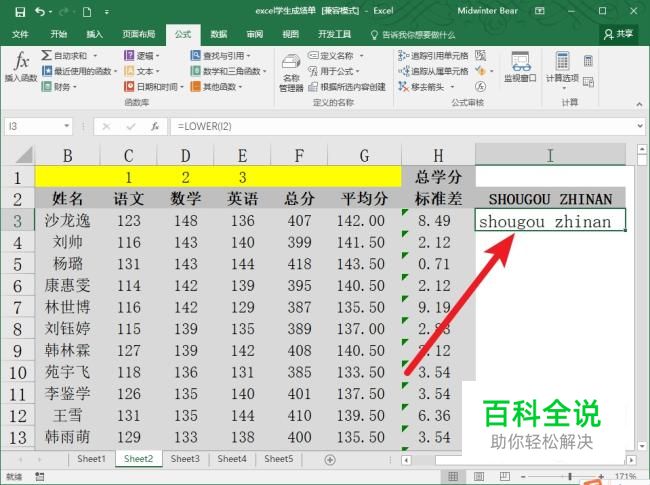Click the Insert Function (插入函数) icon
This screenshot has width=650, height=485.
20,66
